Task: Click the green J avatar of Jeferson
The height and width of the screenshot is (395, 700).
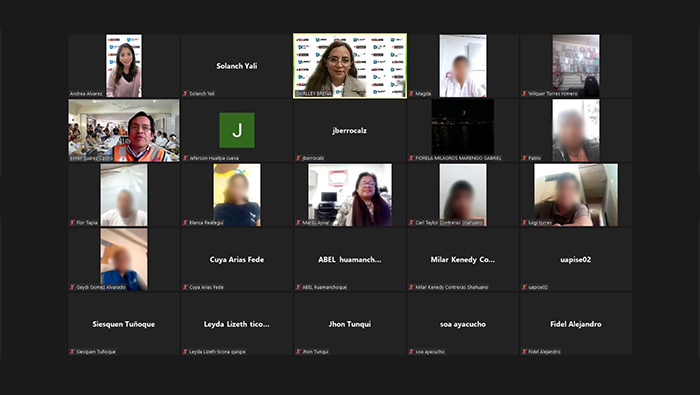Action: [x=237, y=130]
